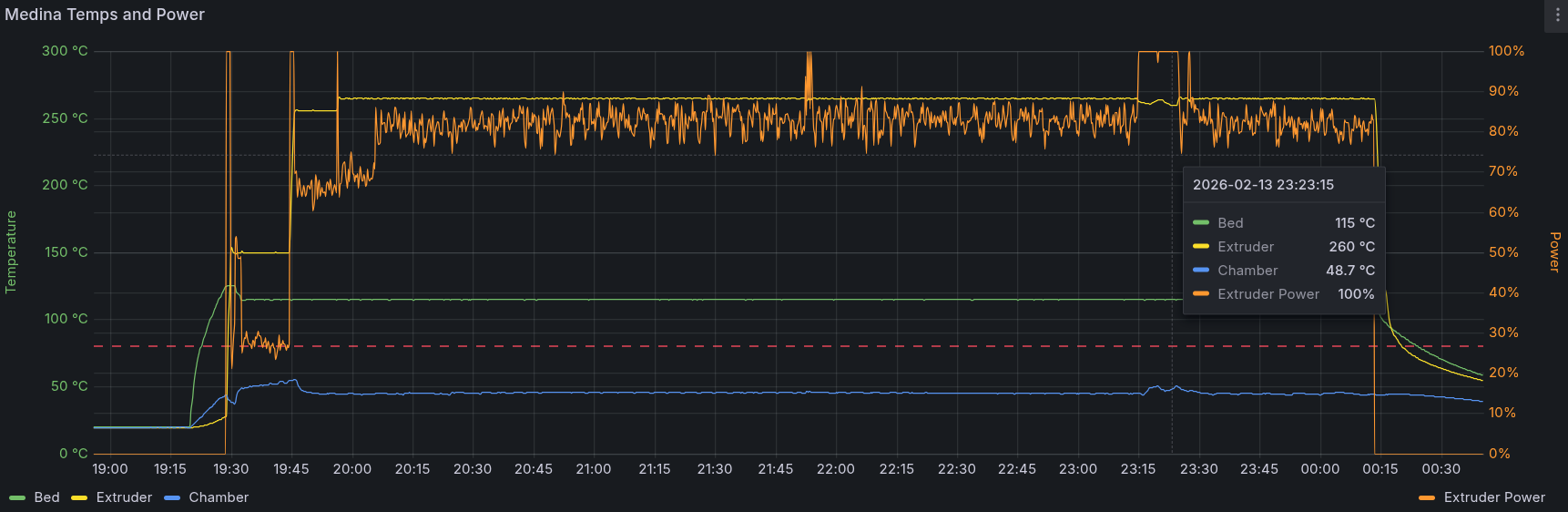Toggle the Extruder series legend label
The width and height of the screenshot is (1568, 512).
[124, 497]
